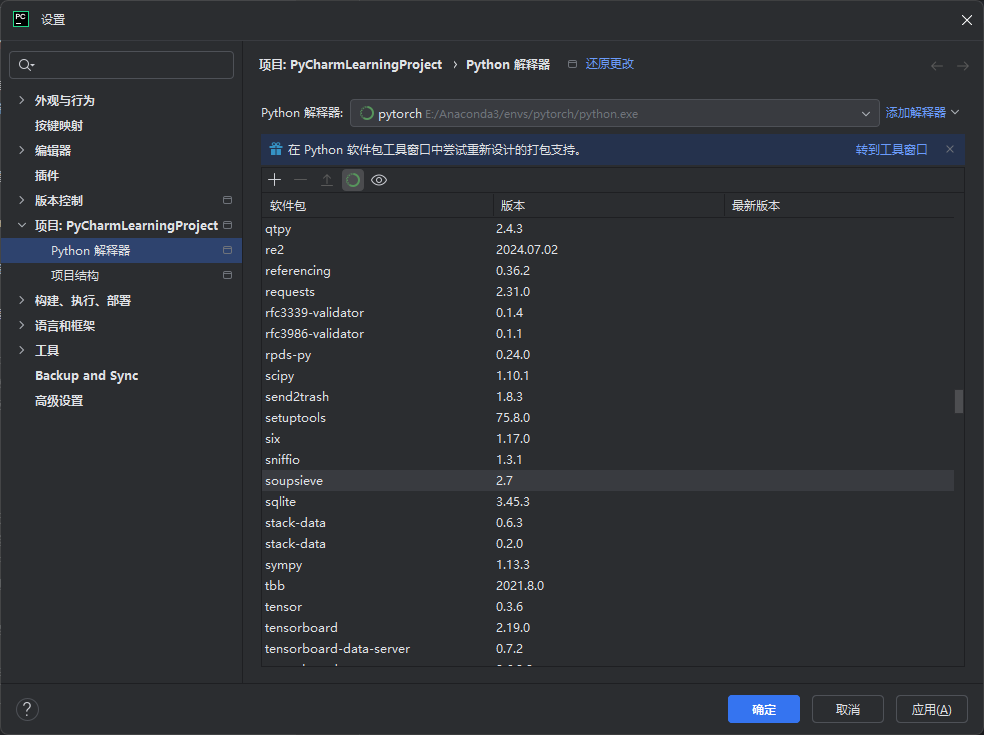Open the 添加解释器 dropdown
This screenshot has width=984, height=735.
point(922,112)
